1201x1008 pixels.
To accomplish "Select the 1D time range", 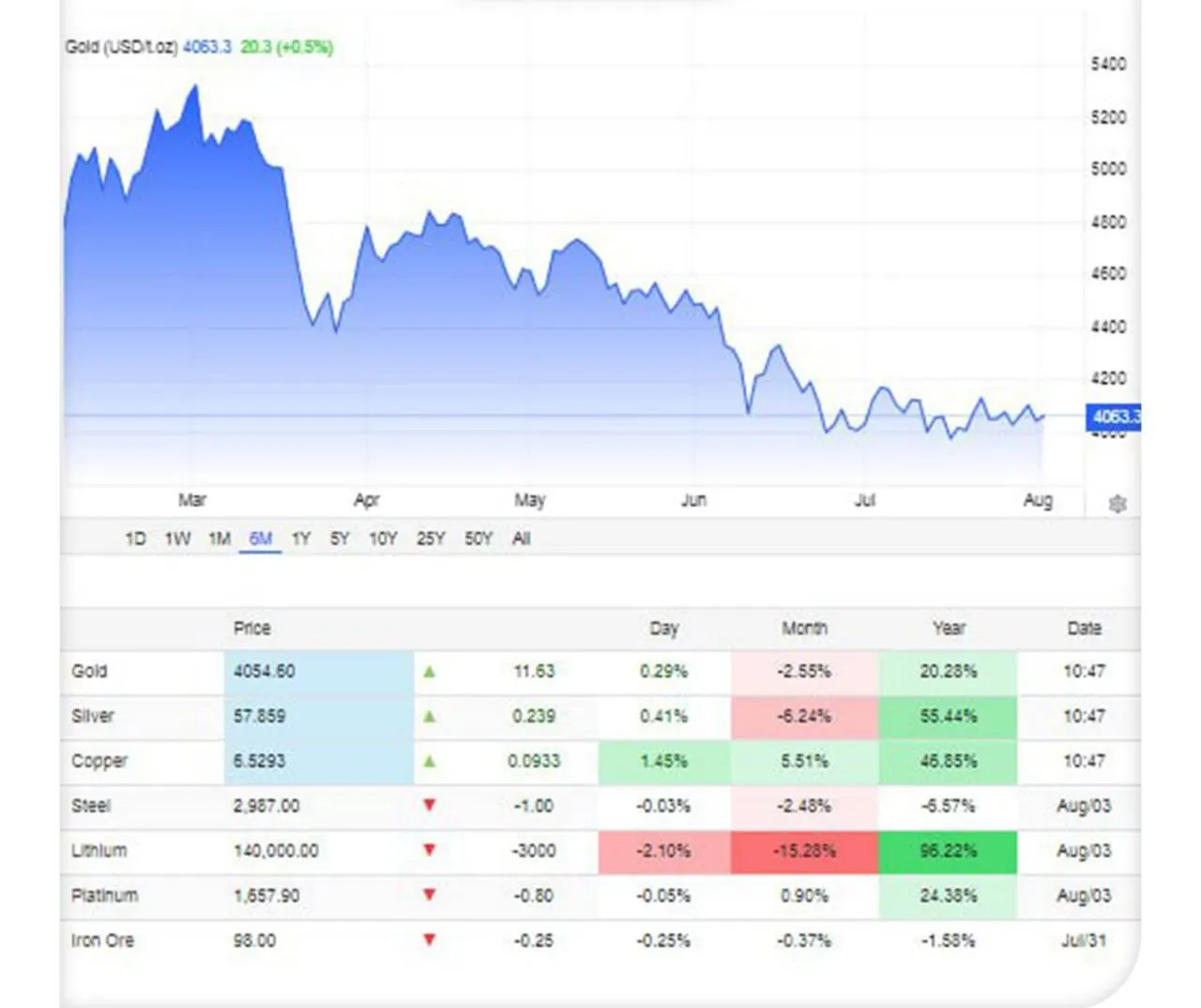I will (x=135, y=539).
